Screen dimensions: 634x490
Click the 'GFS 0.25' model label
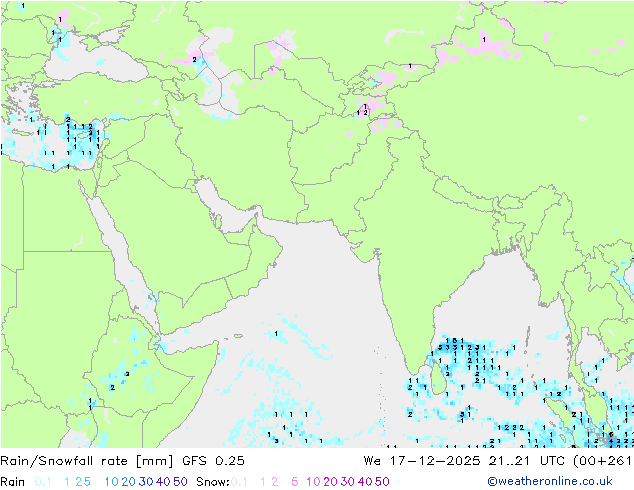(x=213, y=461)
